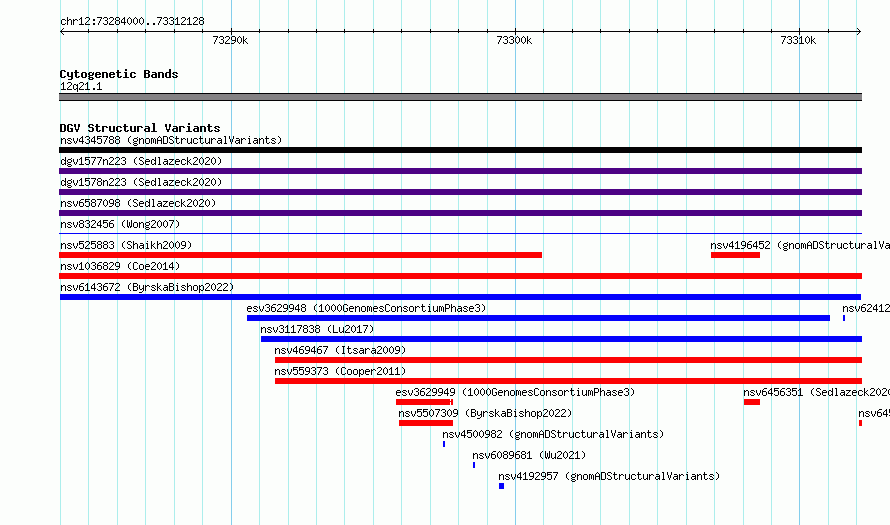Open nsv4500982 (gnomADStructuralVariants) label
This screenshot has width=890, height=525.
(x=553, y=434)
